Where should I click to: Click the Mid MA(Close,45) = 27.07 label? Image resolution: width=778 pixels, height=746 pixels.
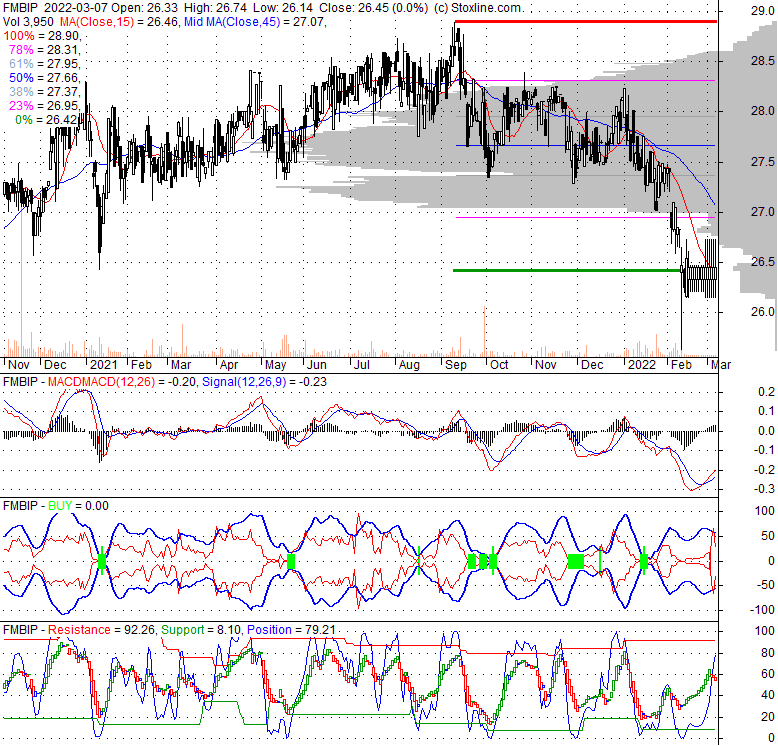point(255,21)
